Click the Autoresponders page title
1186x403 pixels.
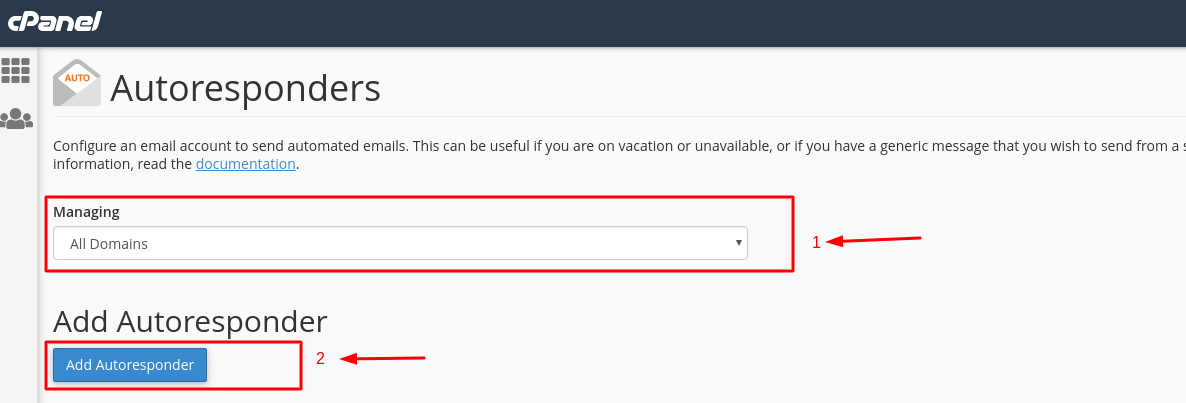click(x=245, y=88)
